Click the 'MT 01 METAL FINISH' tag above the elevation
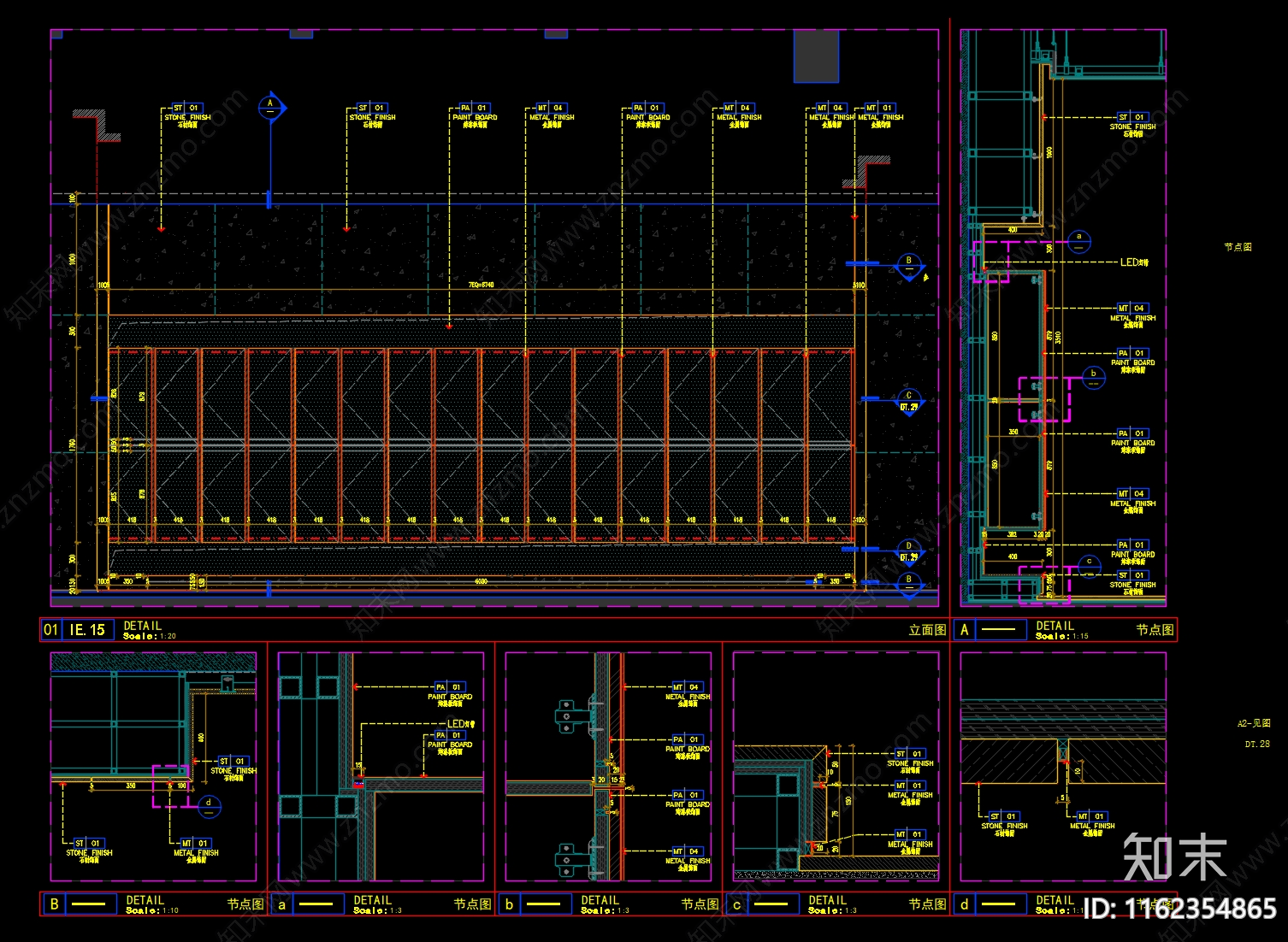Screen dimensions: 1288x942 tap(881, 116)
